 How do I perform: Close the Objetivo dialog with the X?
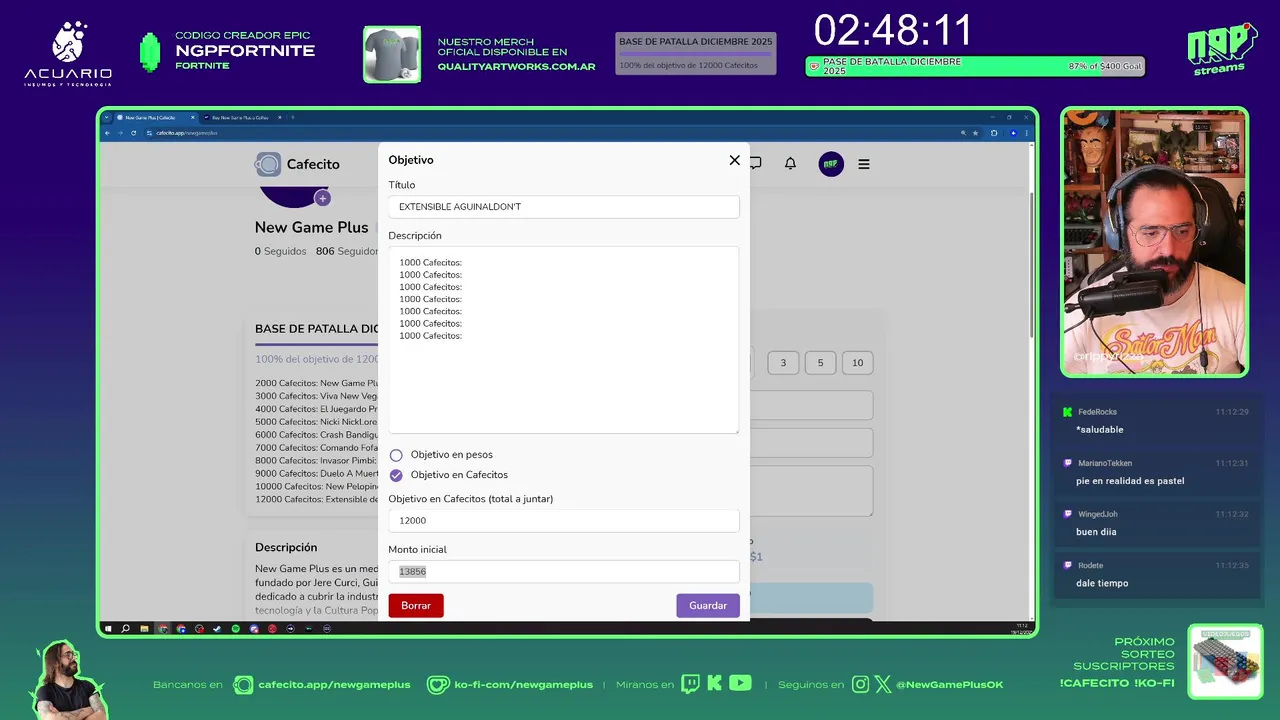(734, 160)
